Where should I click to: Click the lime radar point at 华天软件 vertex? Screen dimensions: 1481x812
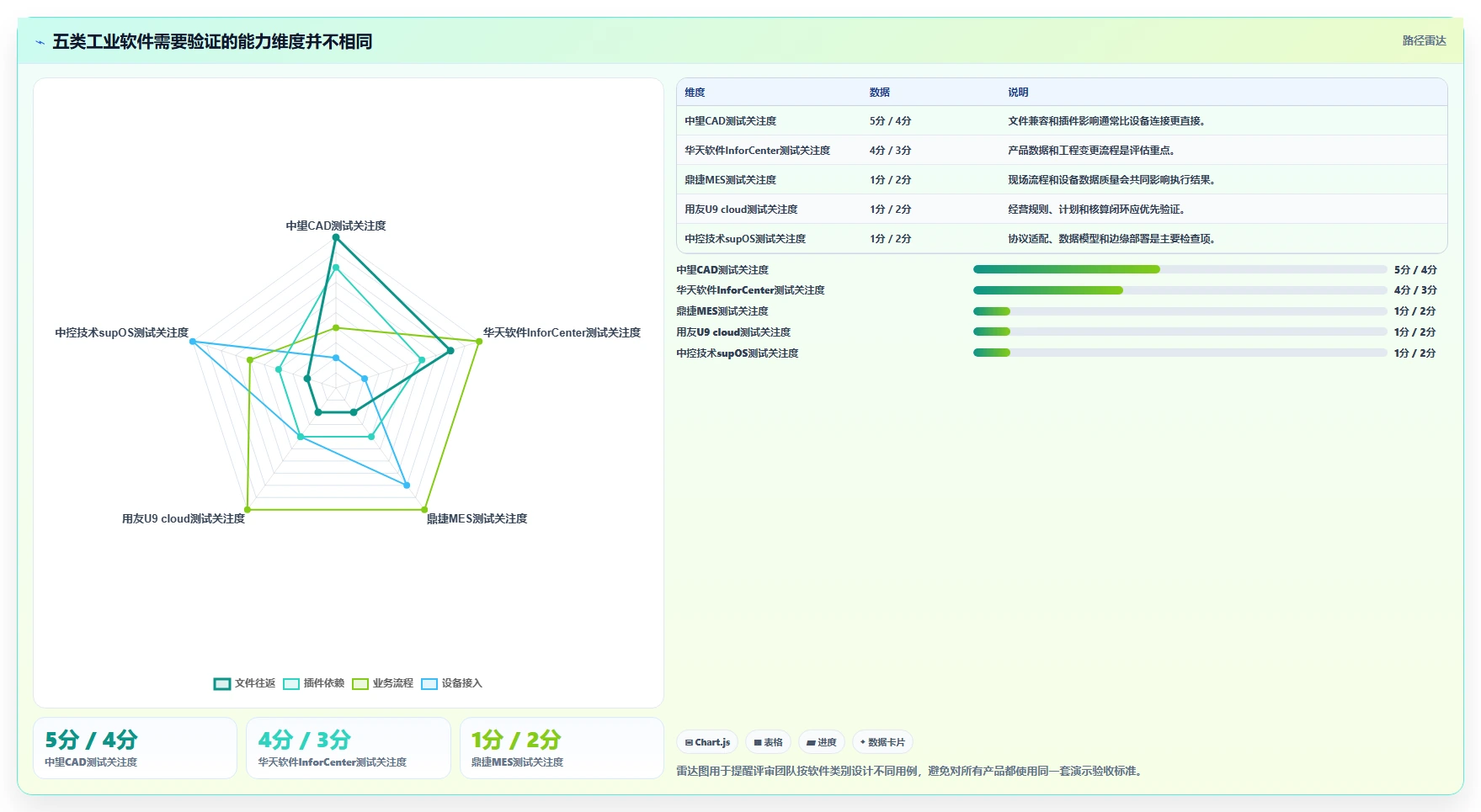coord(479,342)
